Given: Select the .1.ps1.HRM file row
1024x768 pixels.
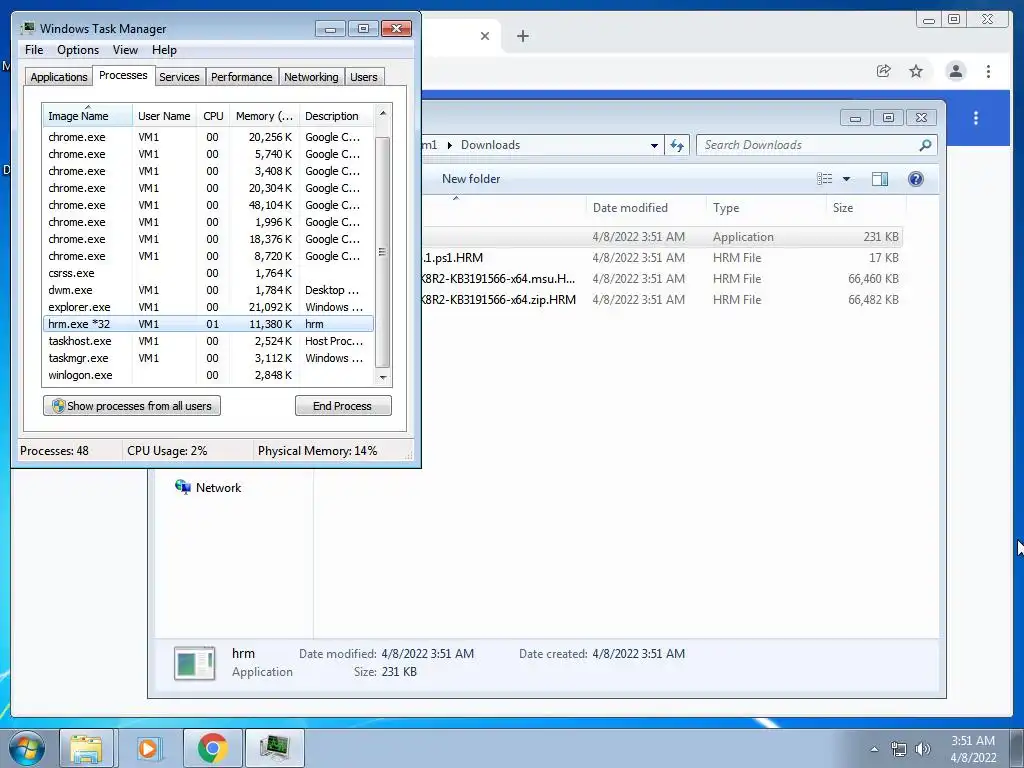Looking at the screenshot, I should [661, 258].
